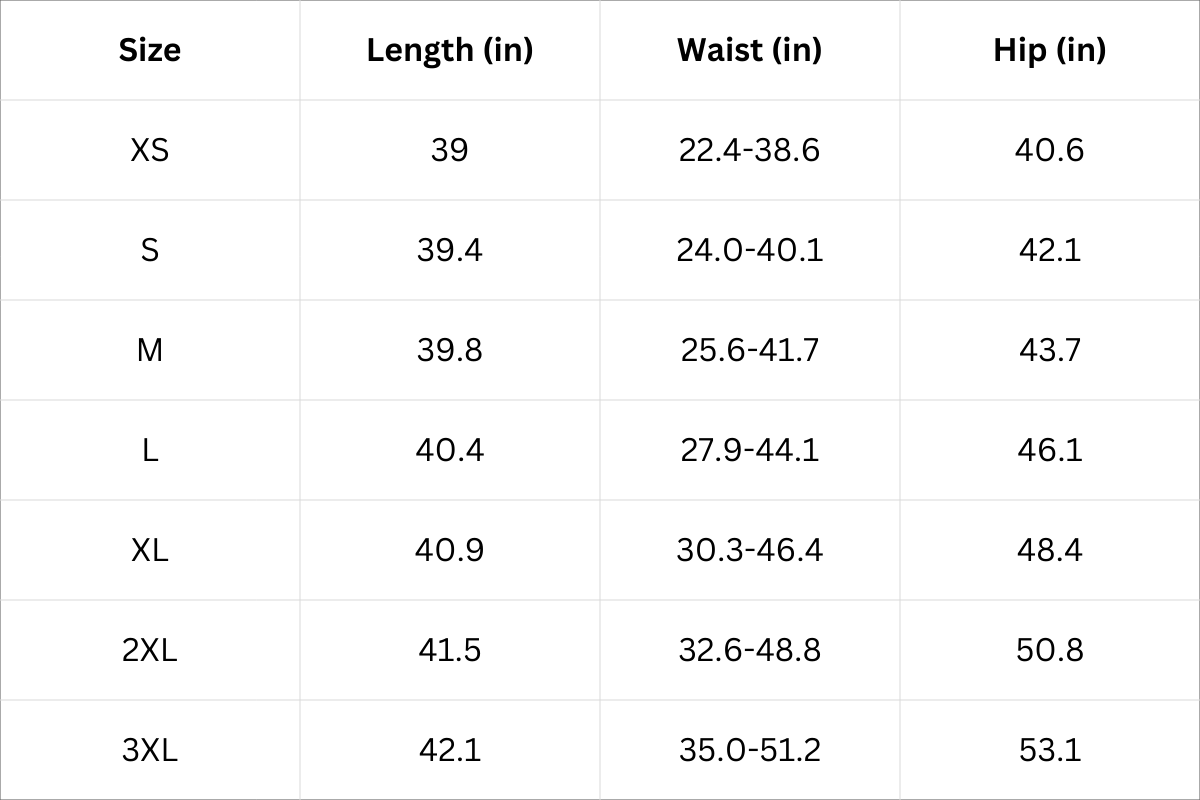Screen dimensions: 1200x800
Task: Select the Waist (in) header cell
Action: 749,50
